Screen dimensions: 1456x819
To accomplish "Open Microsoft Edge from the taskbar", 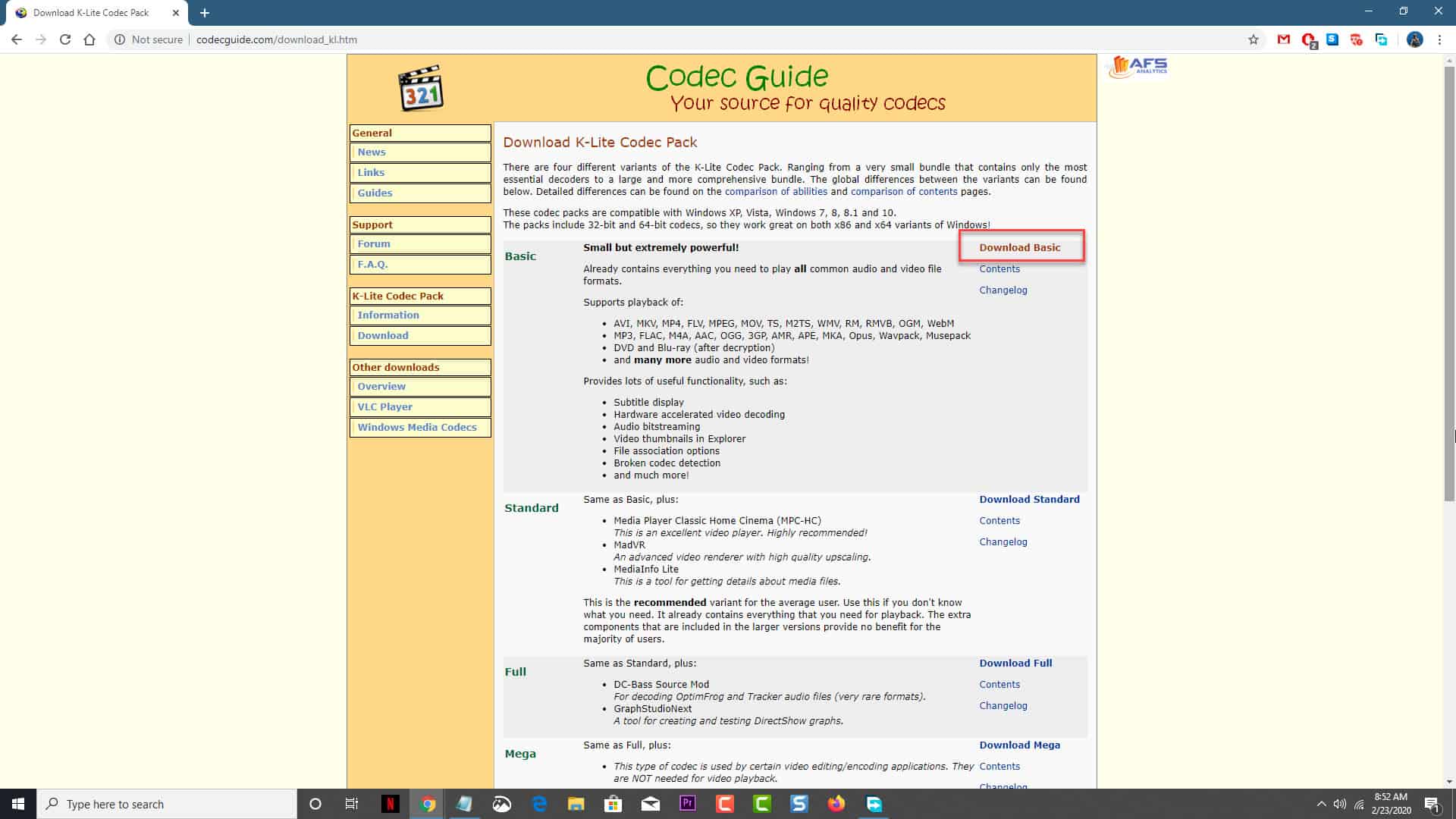I will coord(539,804).
